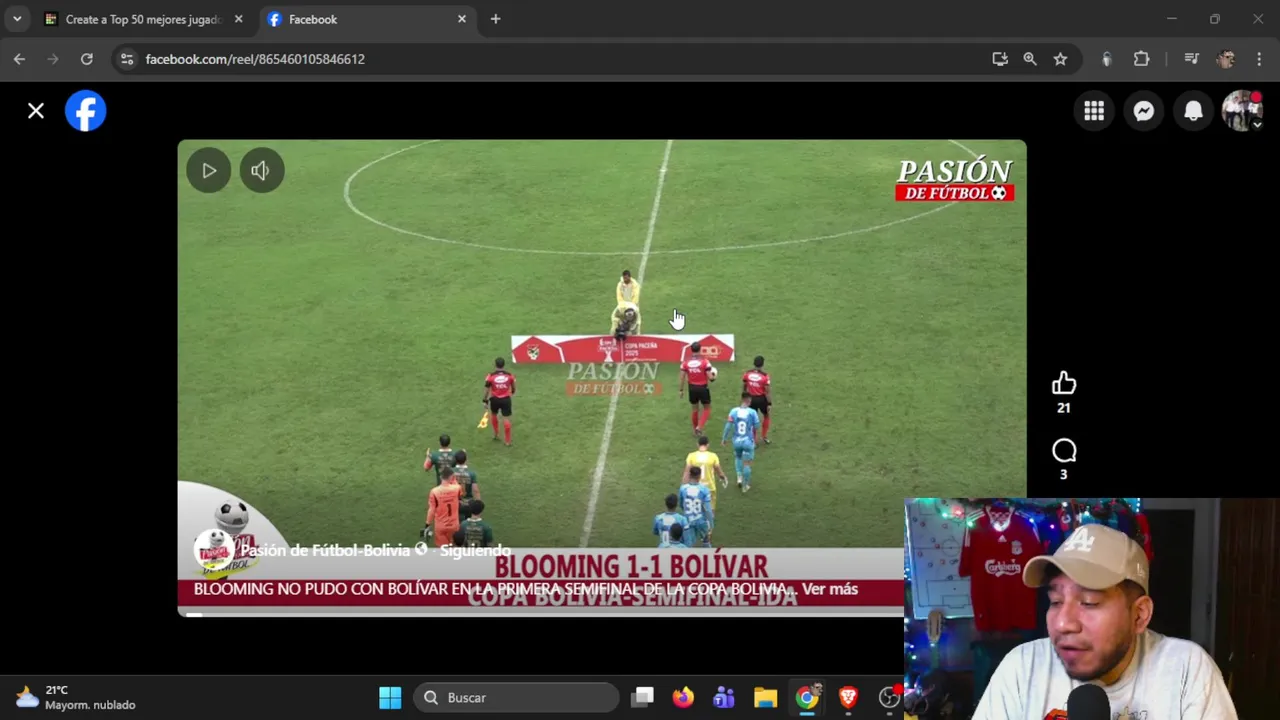The image size is (1280, 720).
Task: Install the app via the address bar icon
Action: click(1000, 59)
